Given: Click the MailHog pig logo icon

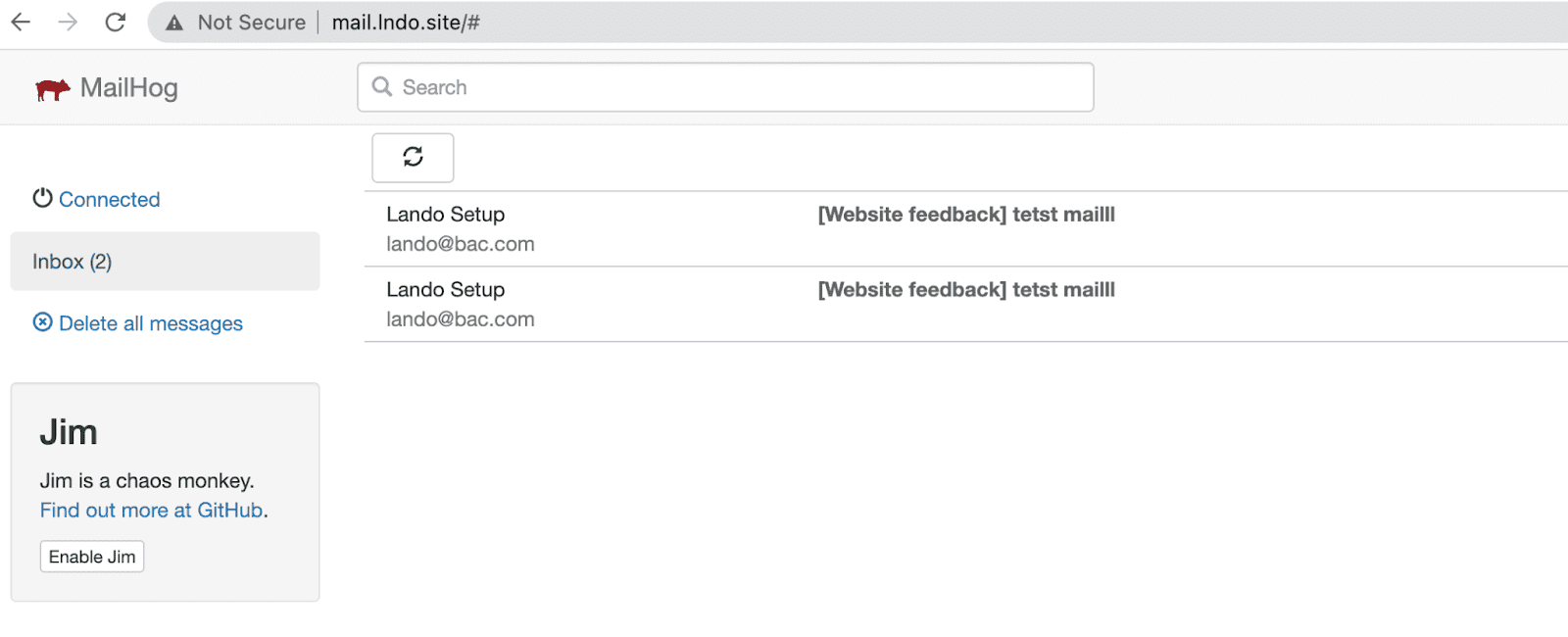Looking at the screenshot, I should coord(53,89).
